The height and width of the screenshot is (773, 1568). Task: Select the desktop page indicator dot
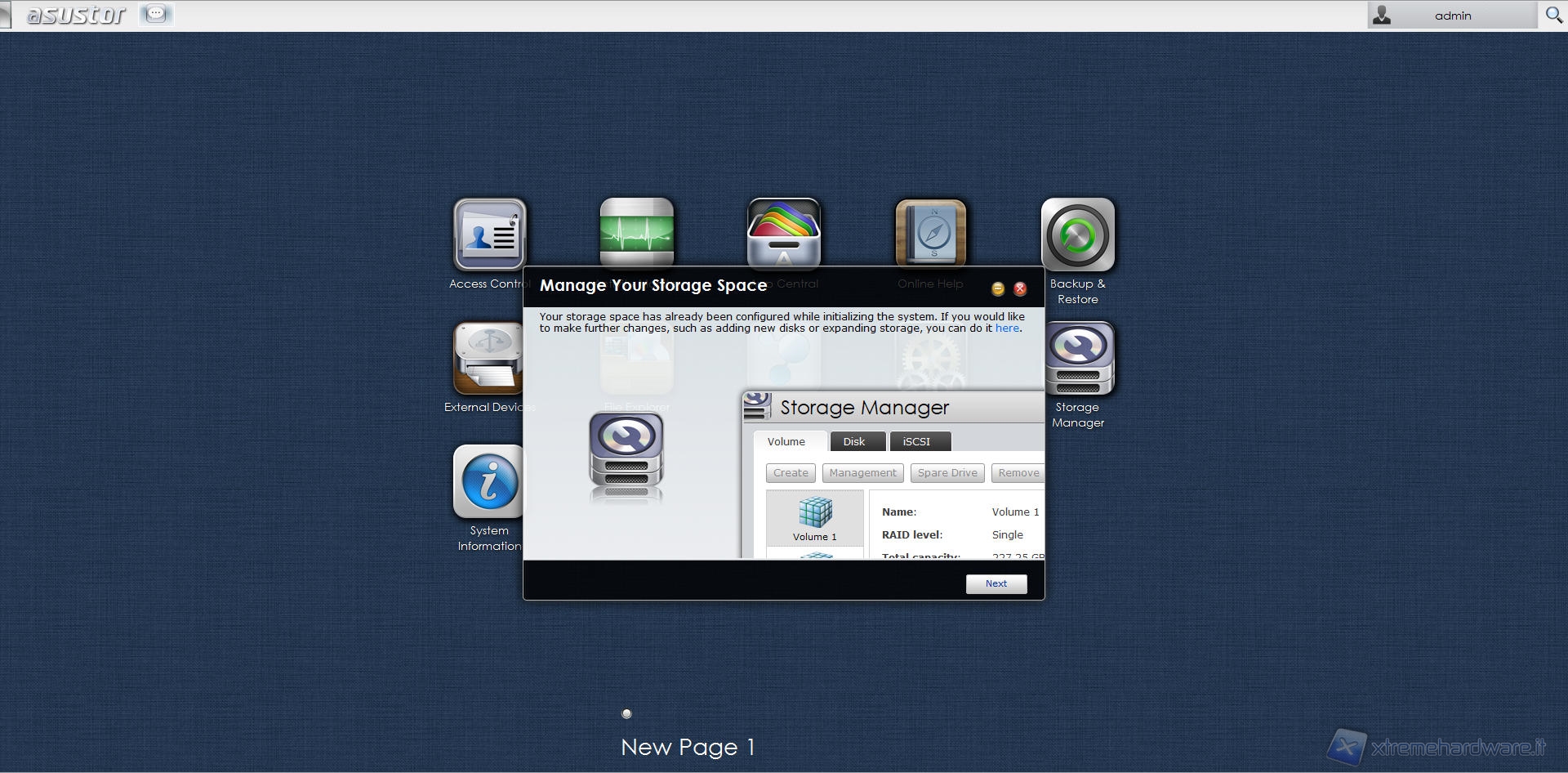coord(626,713)
